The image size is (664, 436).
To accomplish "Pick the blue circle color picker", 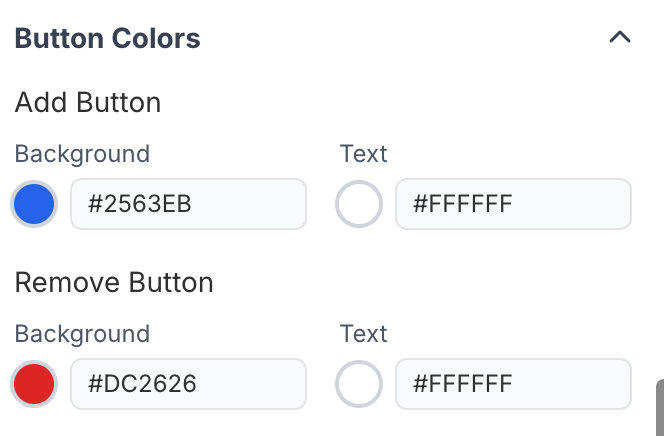I will coord(34,205).
